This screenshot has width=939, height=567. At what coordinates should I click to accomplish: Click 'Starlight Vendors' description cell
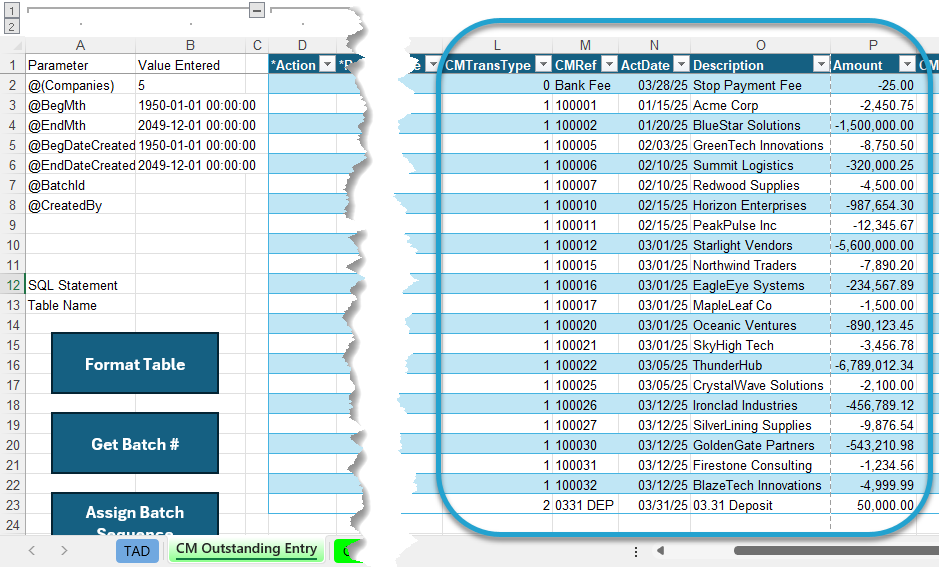click(761, 245)
